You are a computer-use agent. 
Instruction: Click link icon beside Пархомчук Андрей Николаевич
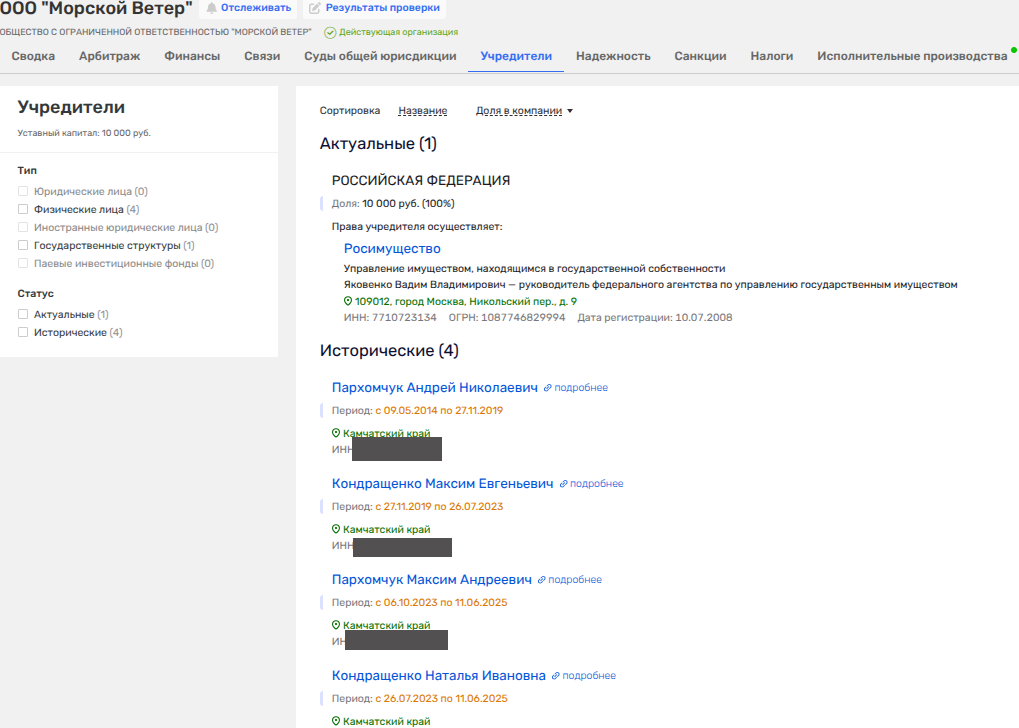[x=548, y=388]
